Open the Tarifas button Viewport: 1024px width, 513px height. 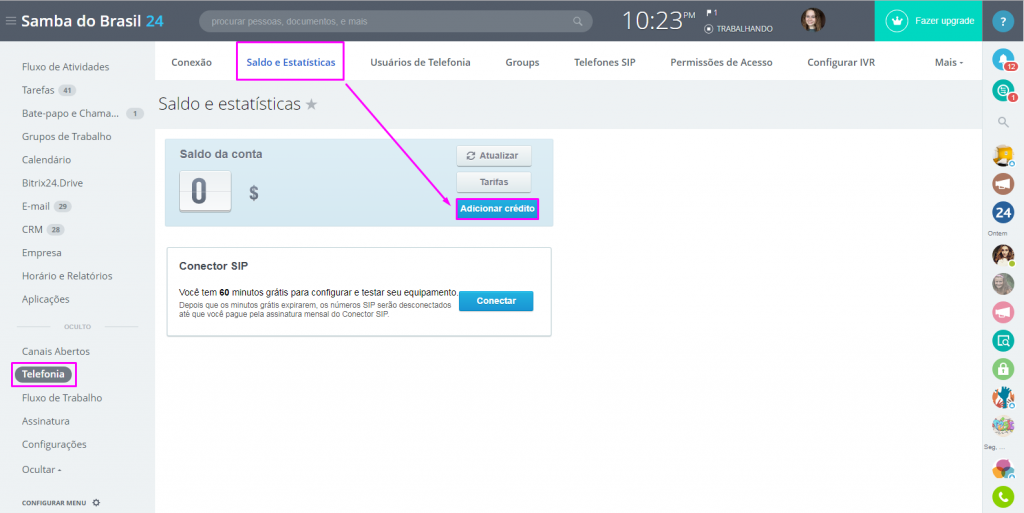(494, 182)
